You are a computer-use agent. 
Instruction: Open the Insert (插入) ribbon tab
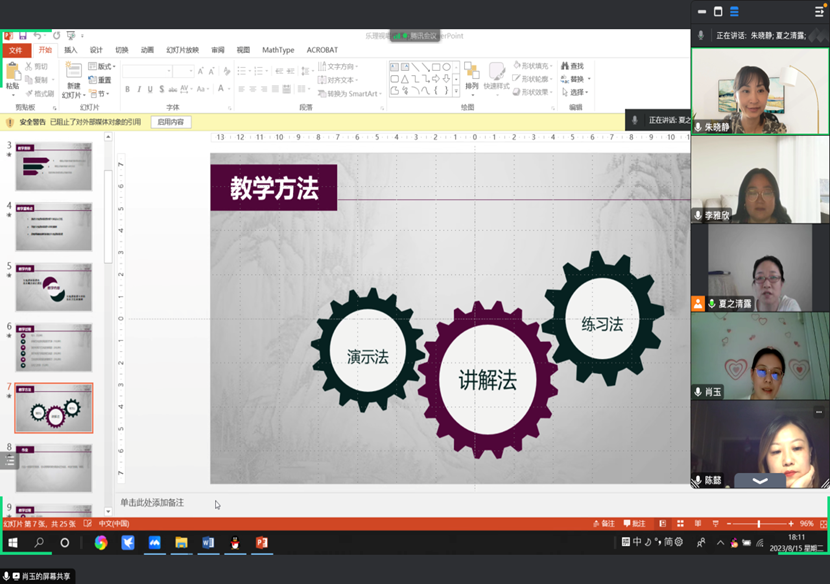70,49
